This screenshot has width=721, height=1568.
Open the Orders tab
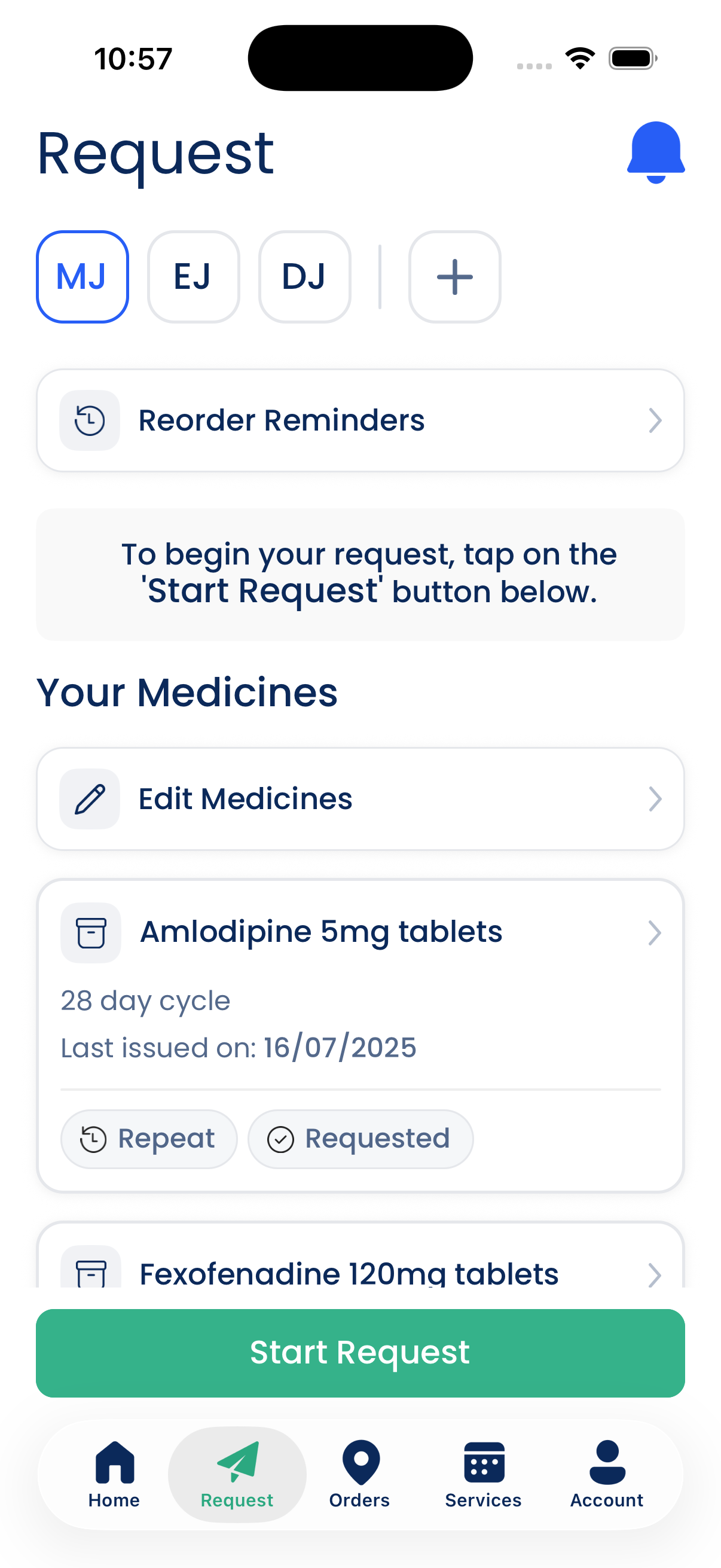[359, 1473]
